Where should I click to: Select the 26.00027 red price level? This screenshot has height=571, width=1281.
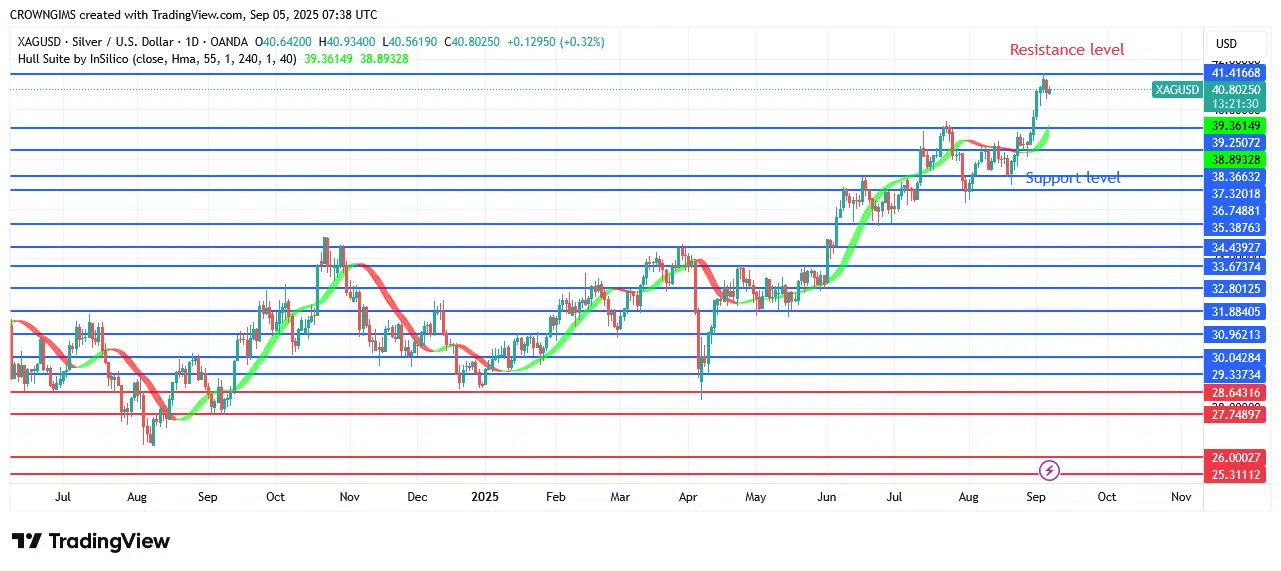[x=1237, y=458]
